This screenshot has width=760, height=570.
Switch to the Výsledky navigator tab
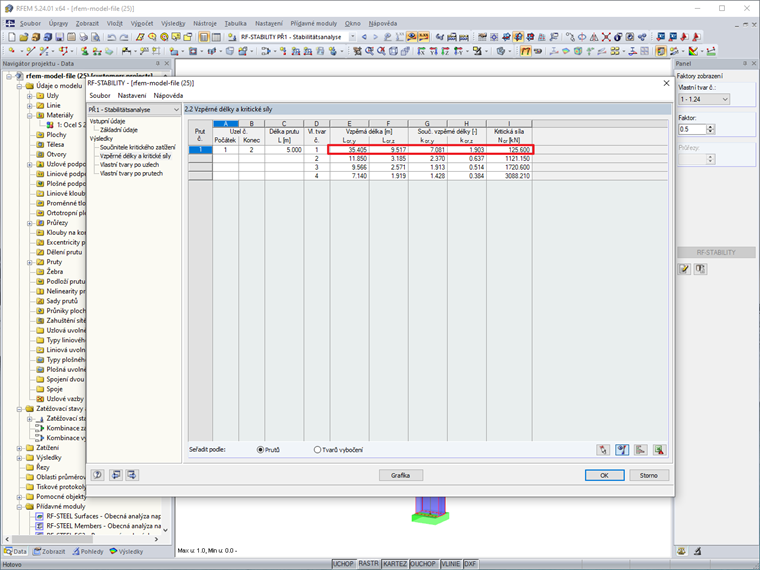click(x=126, y=552)
